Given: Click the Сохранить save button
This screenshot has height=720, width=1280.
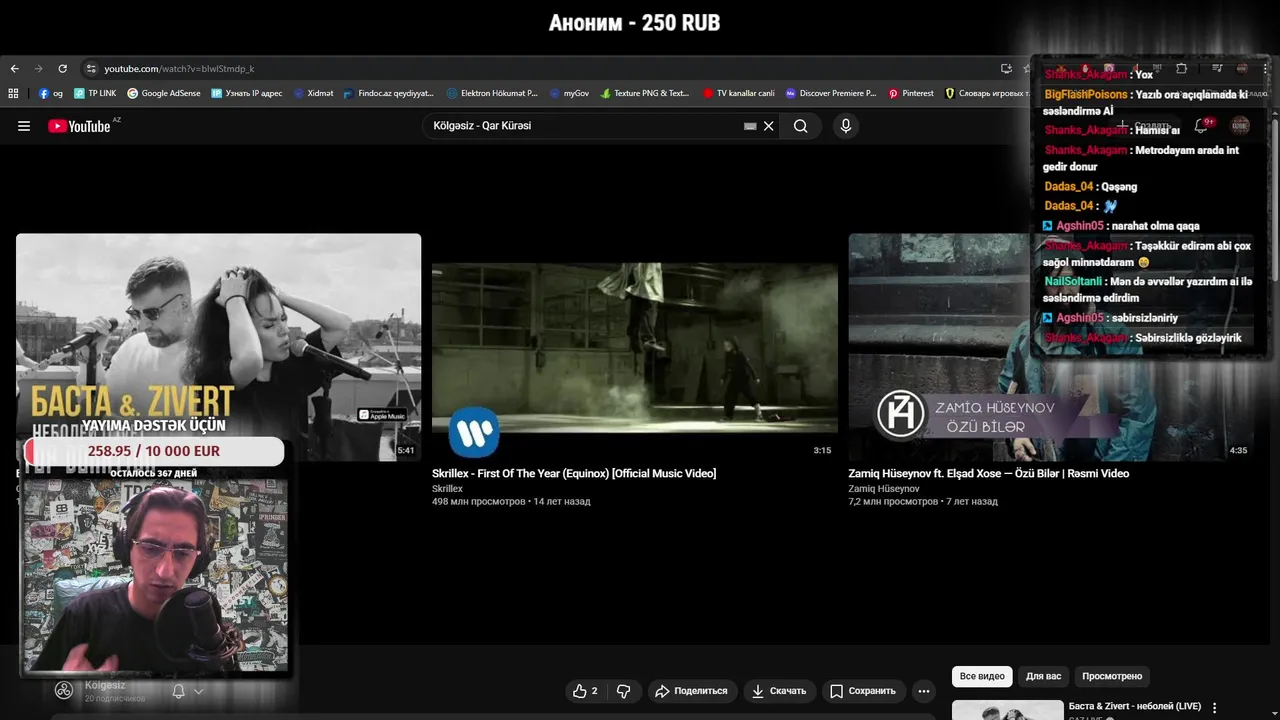Looking at the screenshot, I should [x=863, y=691].
